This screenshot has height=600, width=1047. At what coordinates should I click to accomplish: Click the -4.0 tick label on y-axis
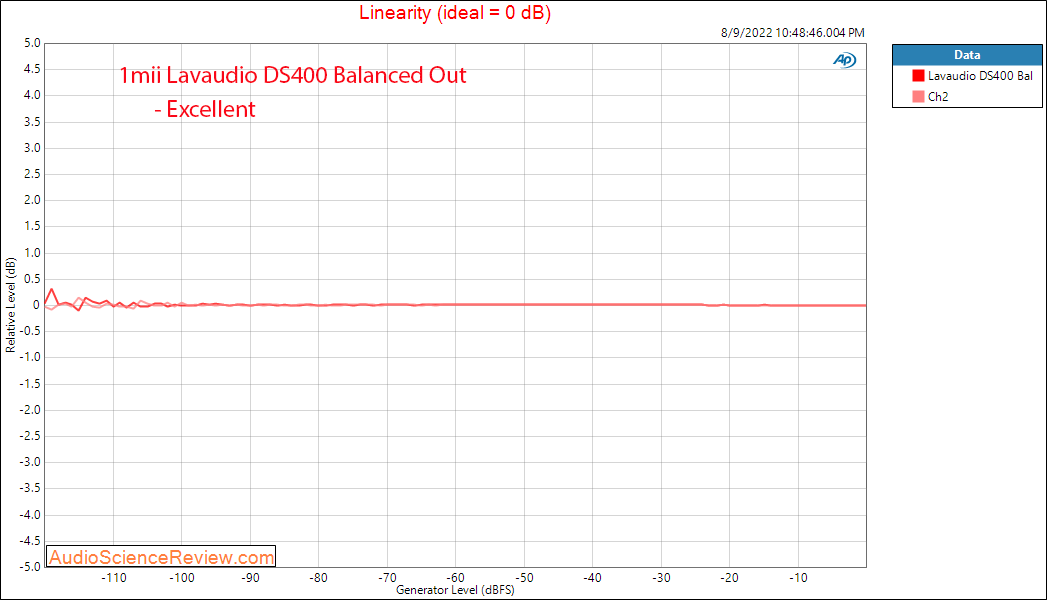pyautogui.click(x=30, y=515)
